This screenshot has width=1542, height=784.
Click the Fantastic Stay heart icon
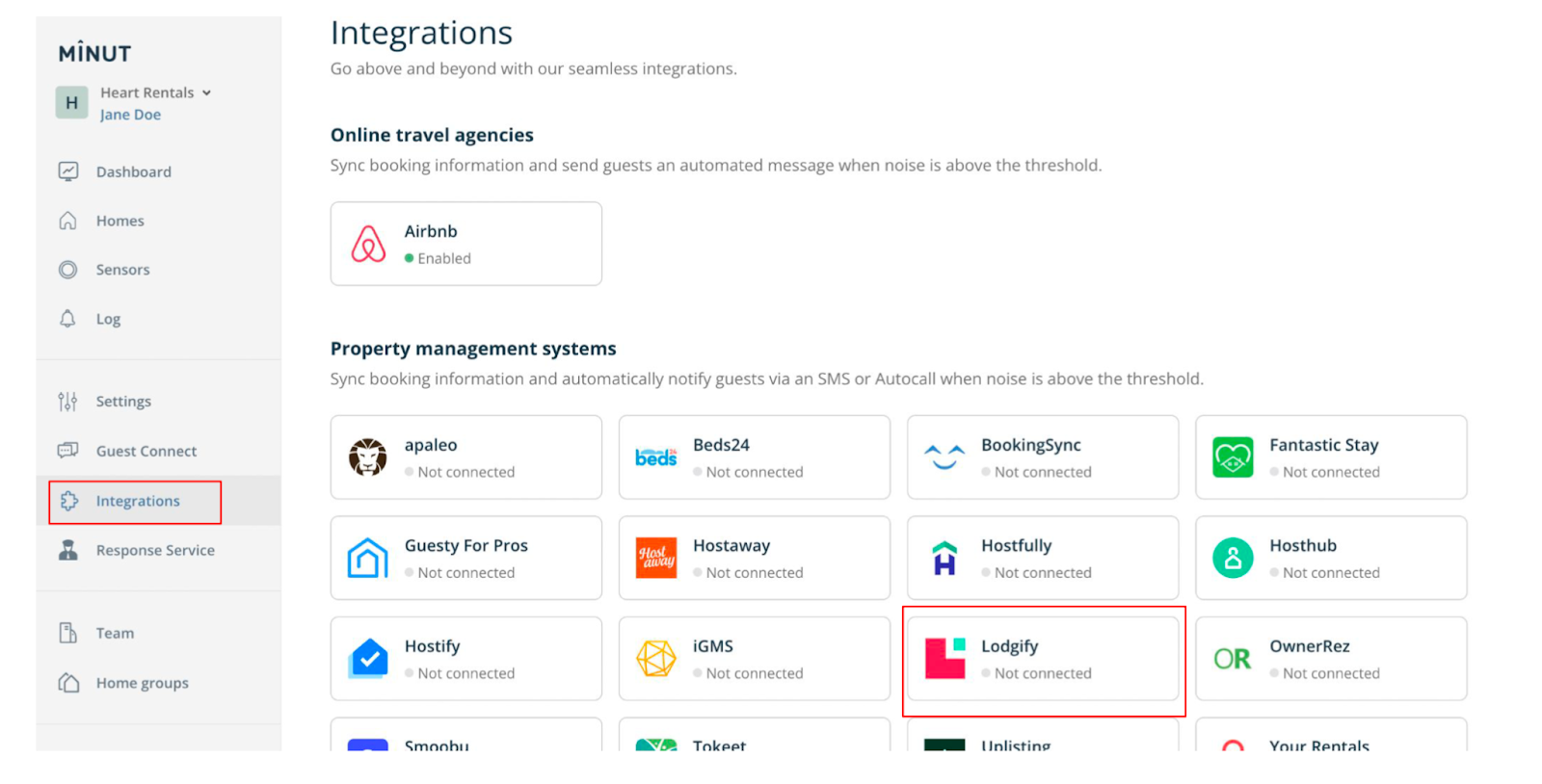(1233, 457)
